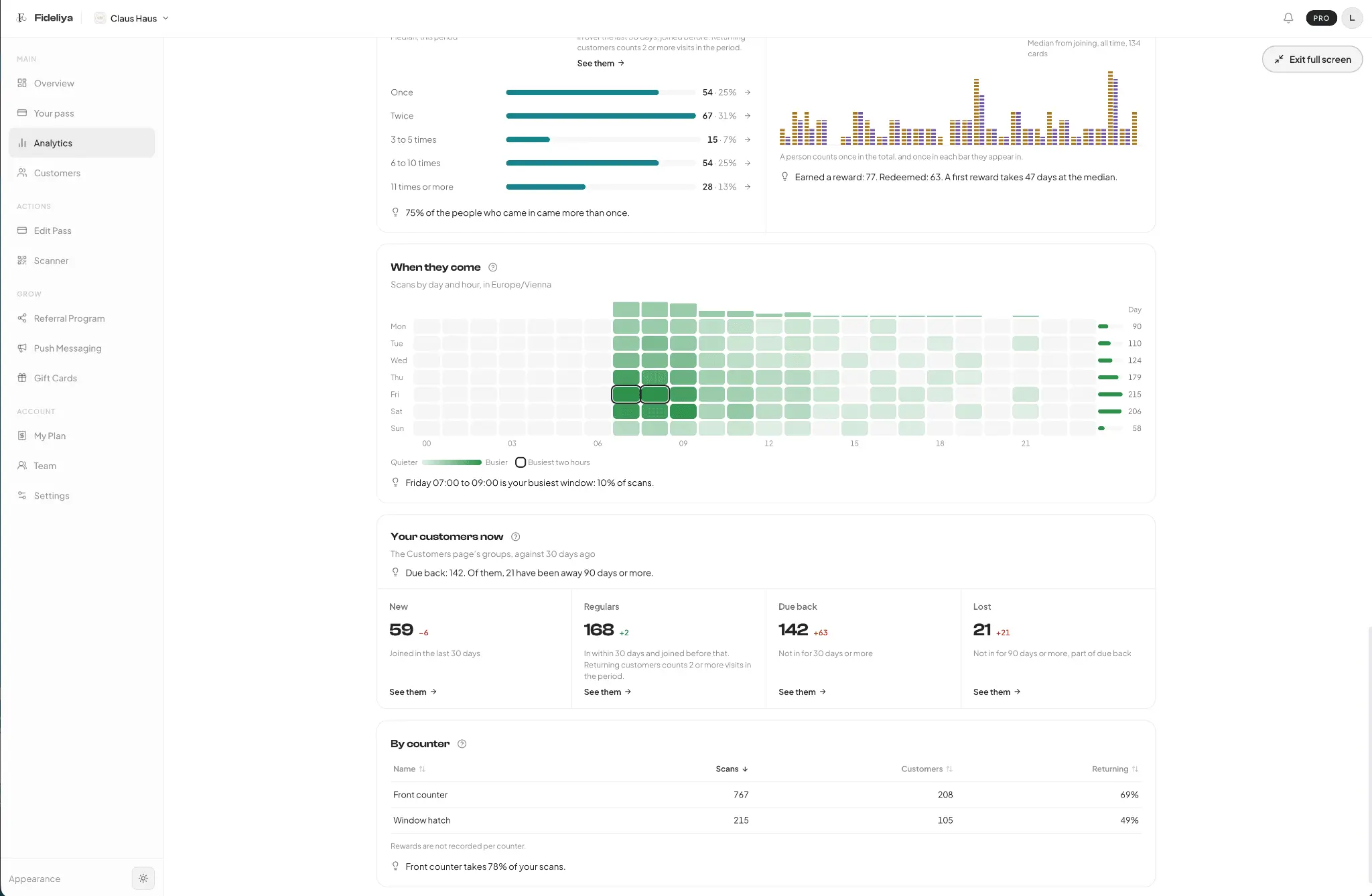The height and width of the screenshot is (896, 1372).
Task: Sort table by Scans column
Action: [732, 769]
